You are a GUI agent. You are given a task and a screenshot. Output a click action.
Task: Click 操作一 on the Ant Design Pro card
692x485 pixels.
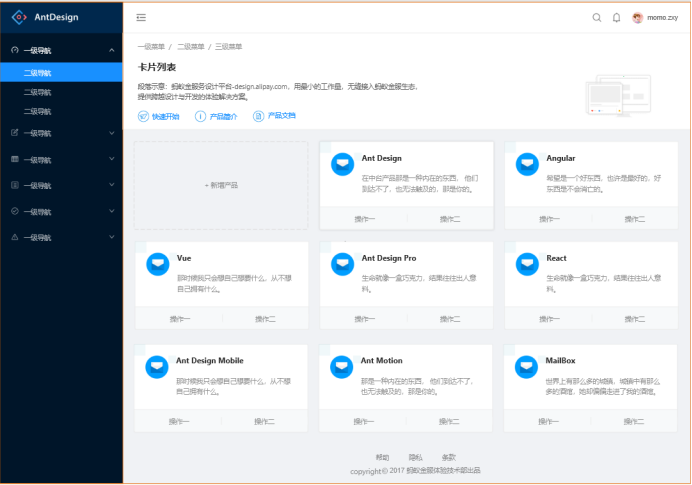(365, 319)
